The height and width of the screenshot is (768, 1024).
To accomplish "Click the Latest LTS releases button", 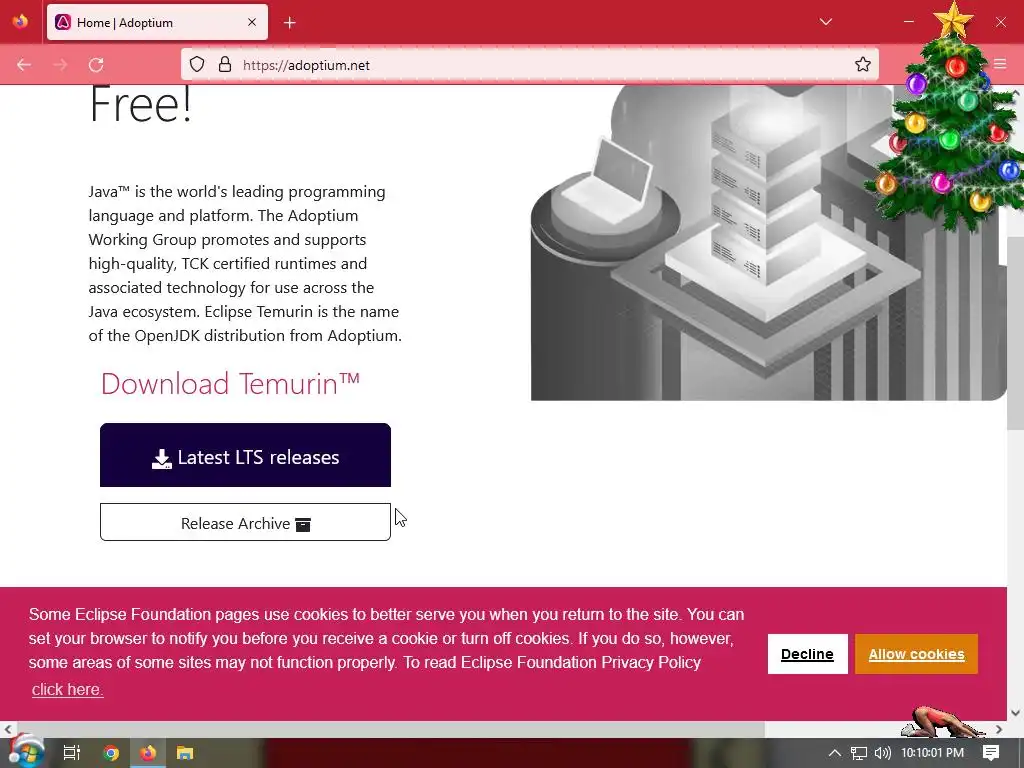I will (x=245, y=455).
